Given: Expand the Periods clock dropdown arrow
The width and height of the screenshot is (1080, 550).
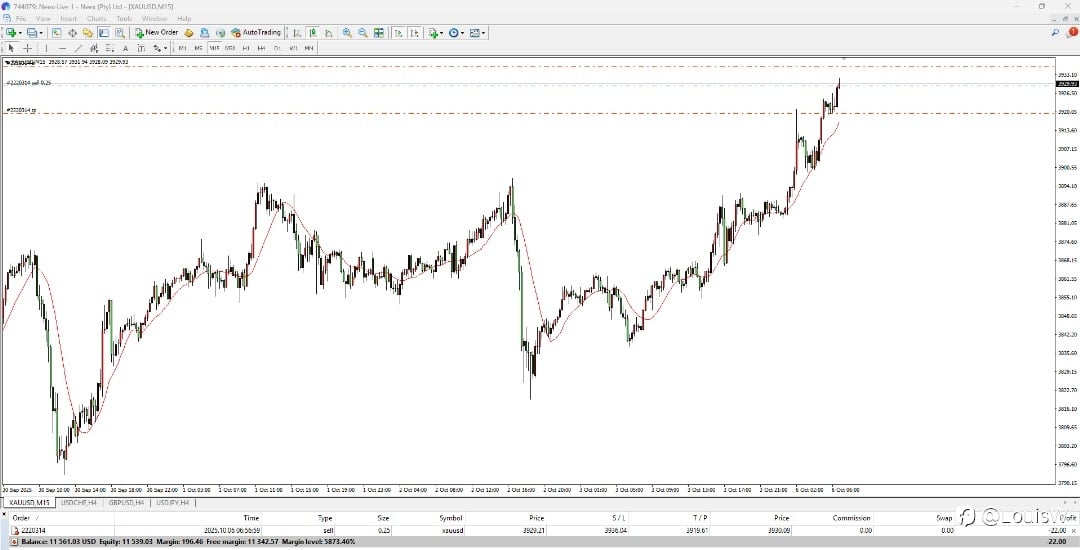Looking at the screenshot, I should (463, 32).
